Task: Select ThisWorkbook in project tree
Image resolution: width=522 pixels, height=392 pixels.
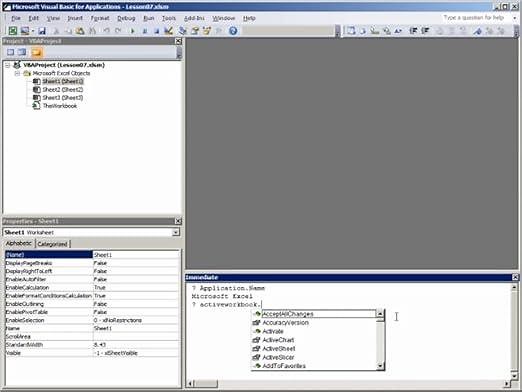Action: pos(60,106)
